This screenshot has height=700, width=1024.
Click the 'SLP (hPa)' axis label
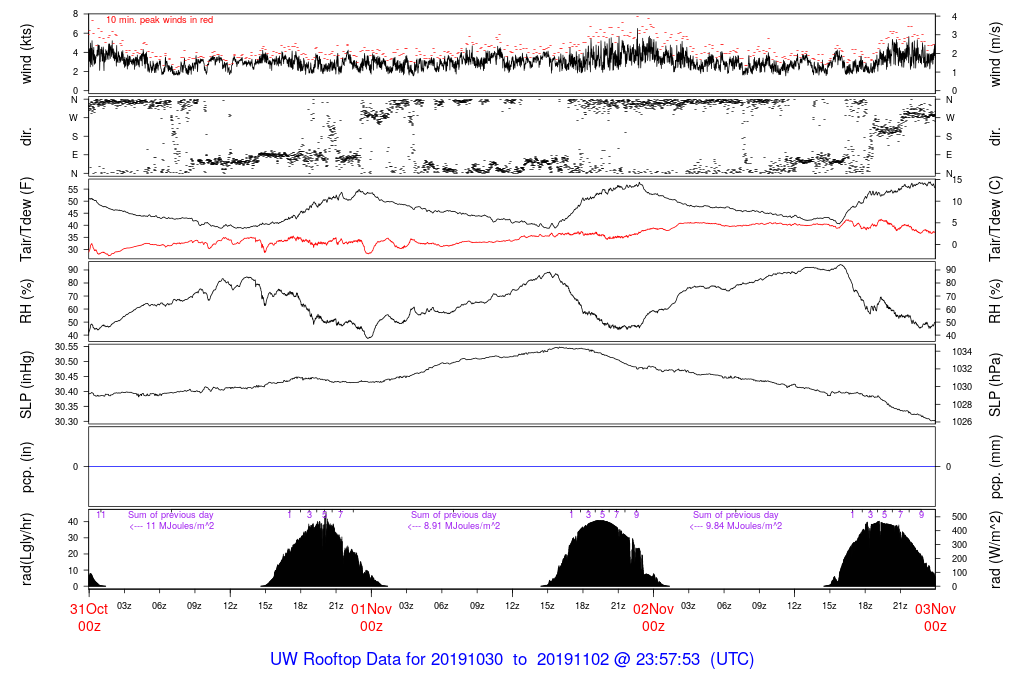996,384
